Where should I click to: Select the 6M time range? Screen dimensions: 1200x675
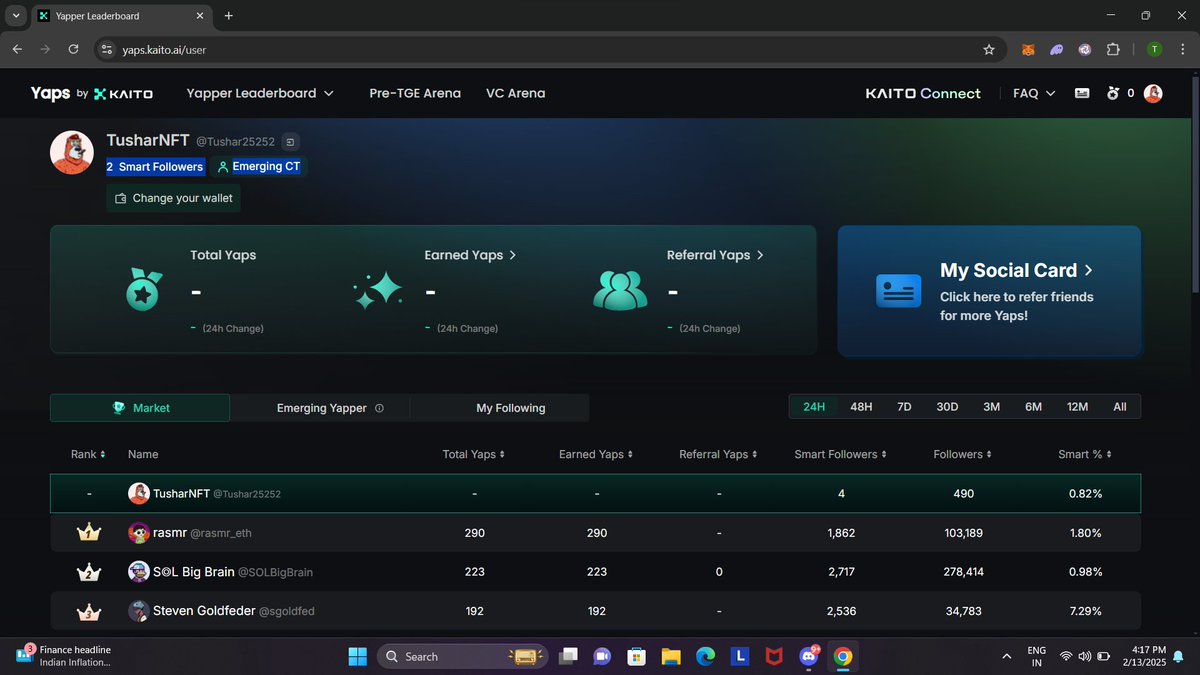[x=1033, y=407]
